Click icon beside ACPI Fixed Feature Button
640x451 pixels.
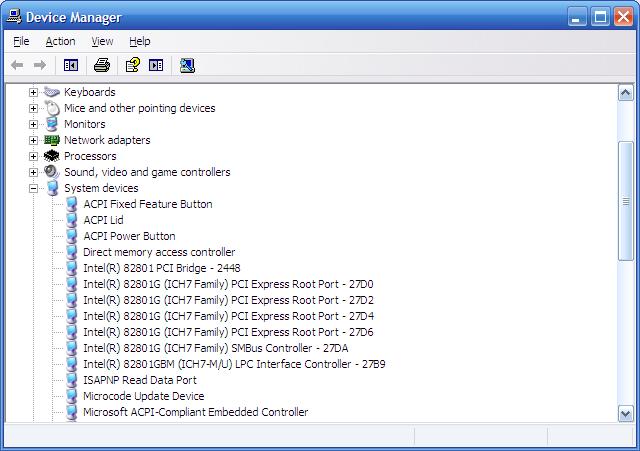coord(71,204)
